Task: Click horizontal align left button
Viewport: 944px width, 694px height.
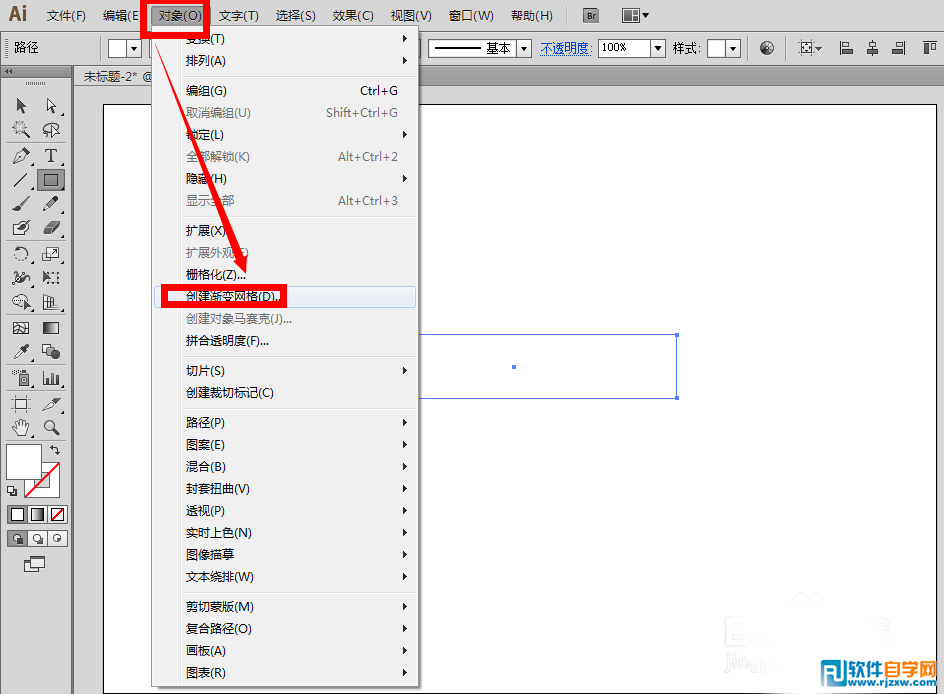Action: pos(846,48)
